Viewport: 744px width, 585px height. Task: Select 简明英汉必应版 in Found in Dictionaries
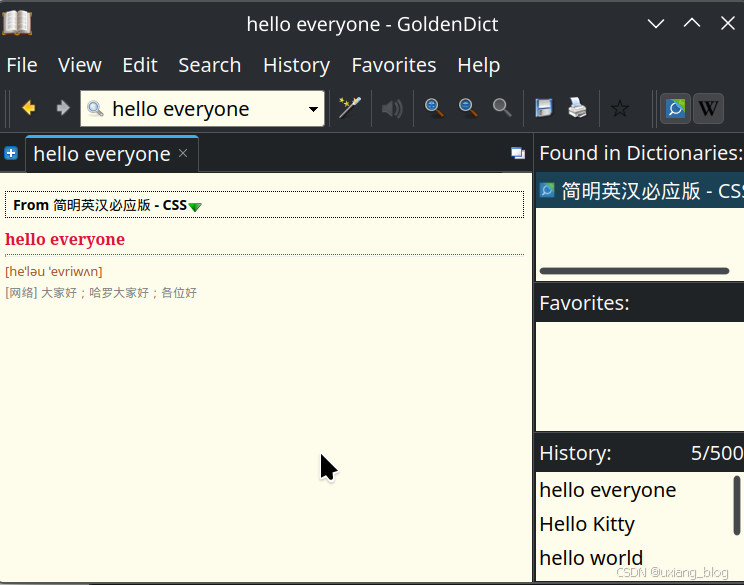(640, 191)
